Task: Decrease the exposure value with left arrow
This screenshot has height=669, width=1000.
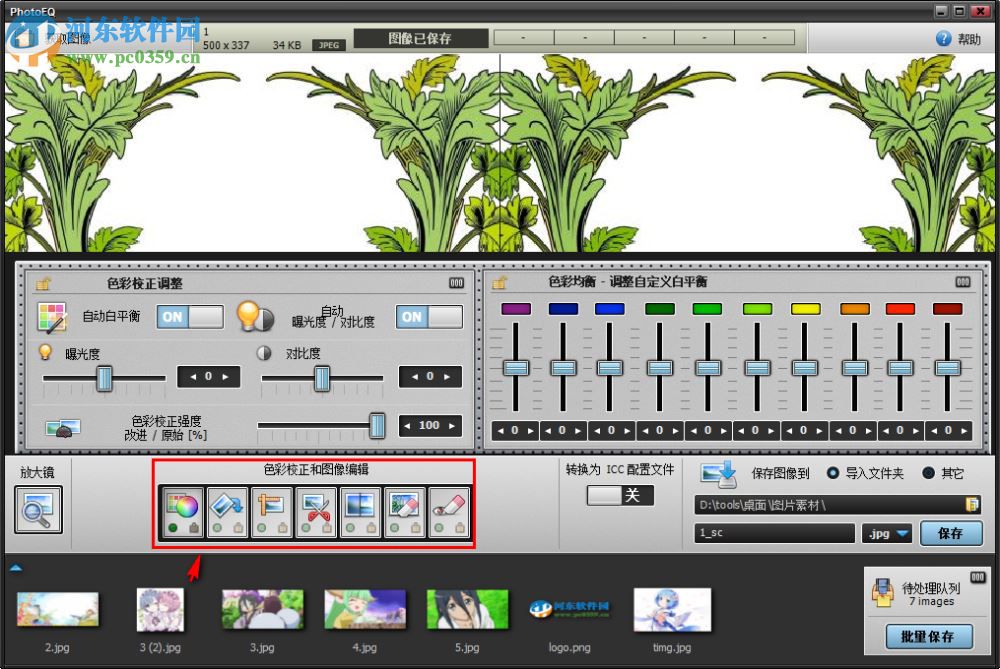Action: point(193,377)
